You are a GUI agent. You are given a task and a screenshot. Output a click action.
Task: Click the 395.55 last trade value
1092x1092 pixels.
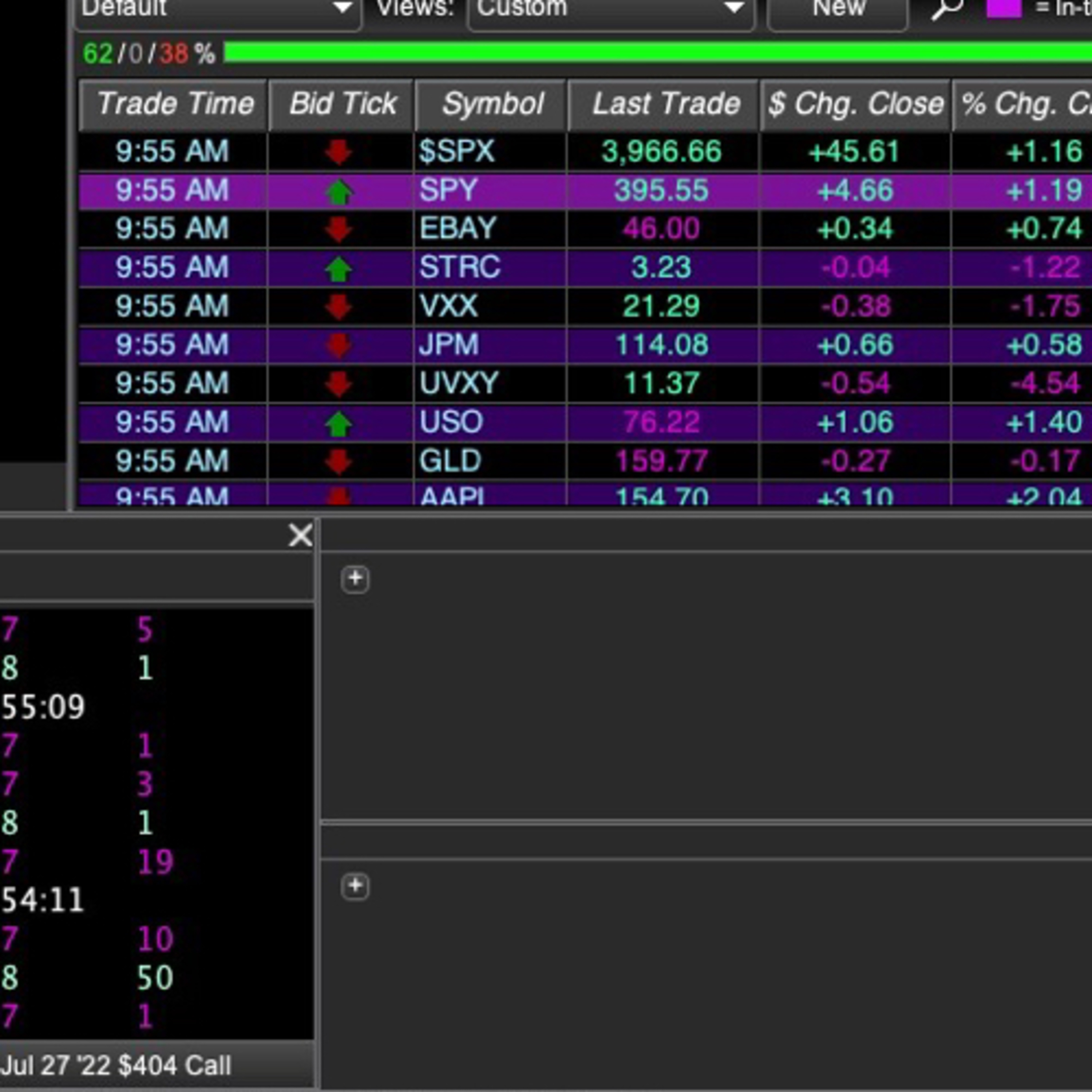click(x=661, y=190)
